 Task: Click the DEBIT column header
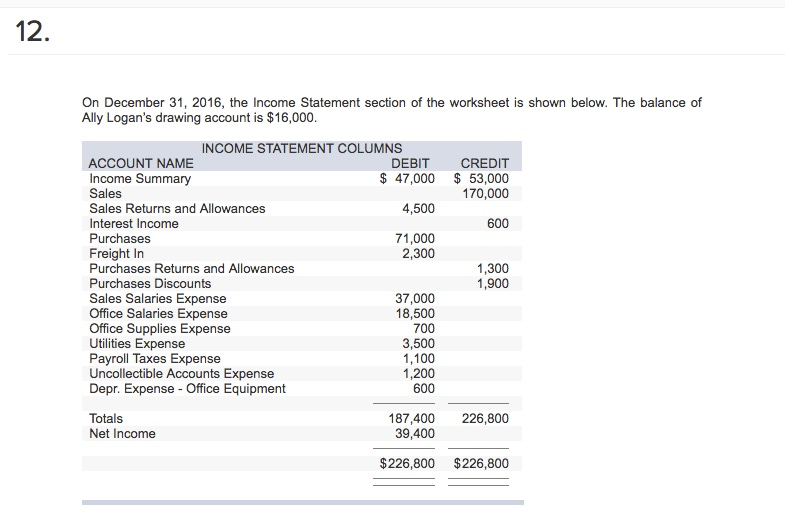[410, 164]
